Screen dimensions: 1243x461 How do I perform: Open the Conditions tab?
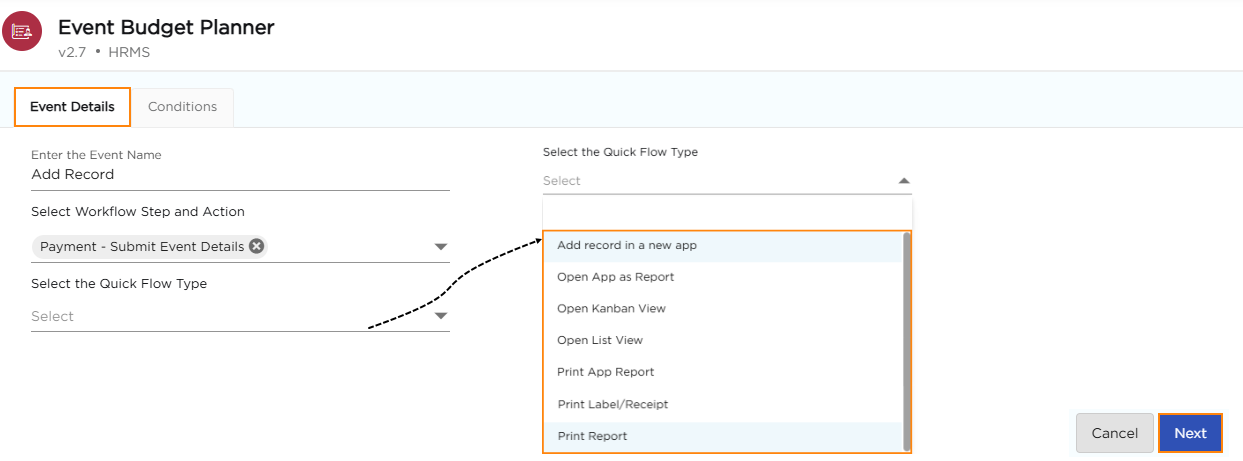[x=182, y=107]
